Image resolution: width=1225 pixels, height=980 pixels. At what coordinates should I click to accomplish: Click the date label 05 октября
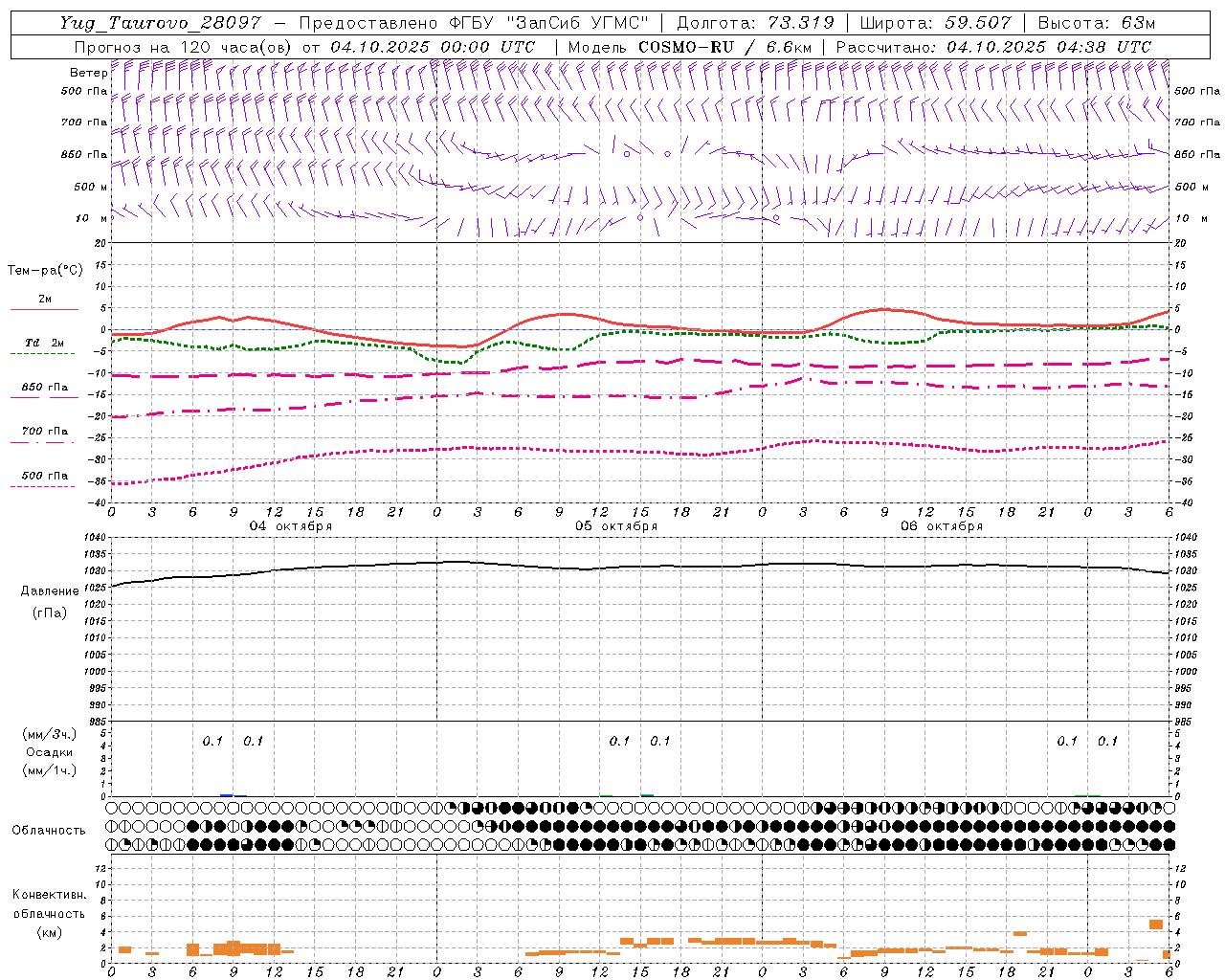pos(616,526)
